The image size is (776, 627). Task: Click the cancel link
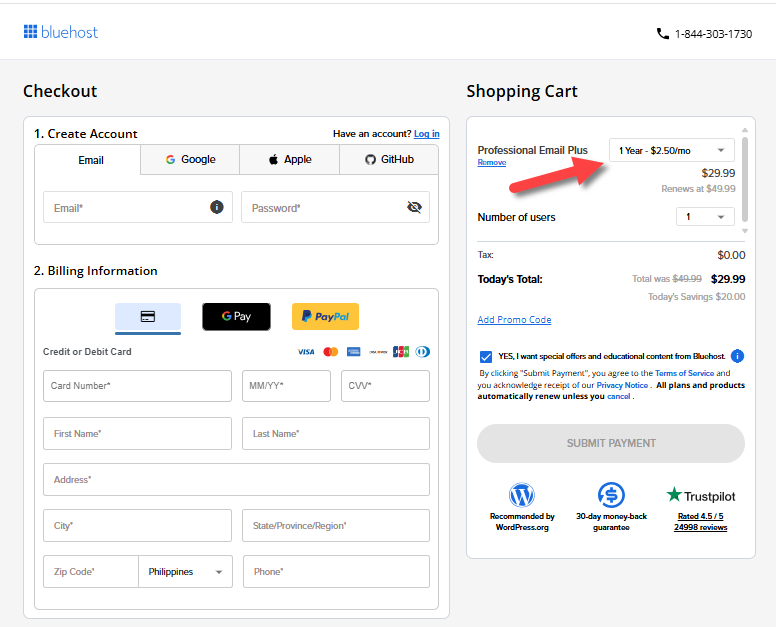tap(619, 396)
